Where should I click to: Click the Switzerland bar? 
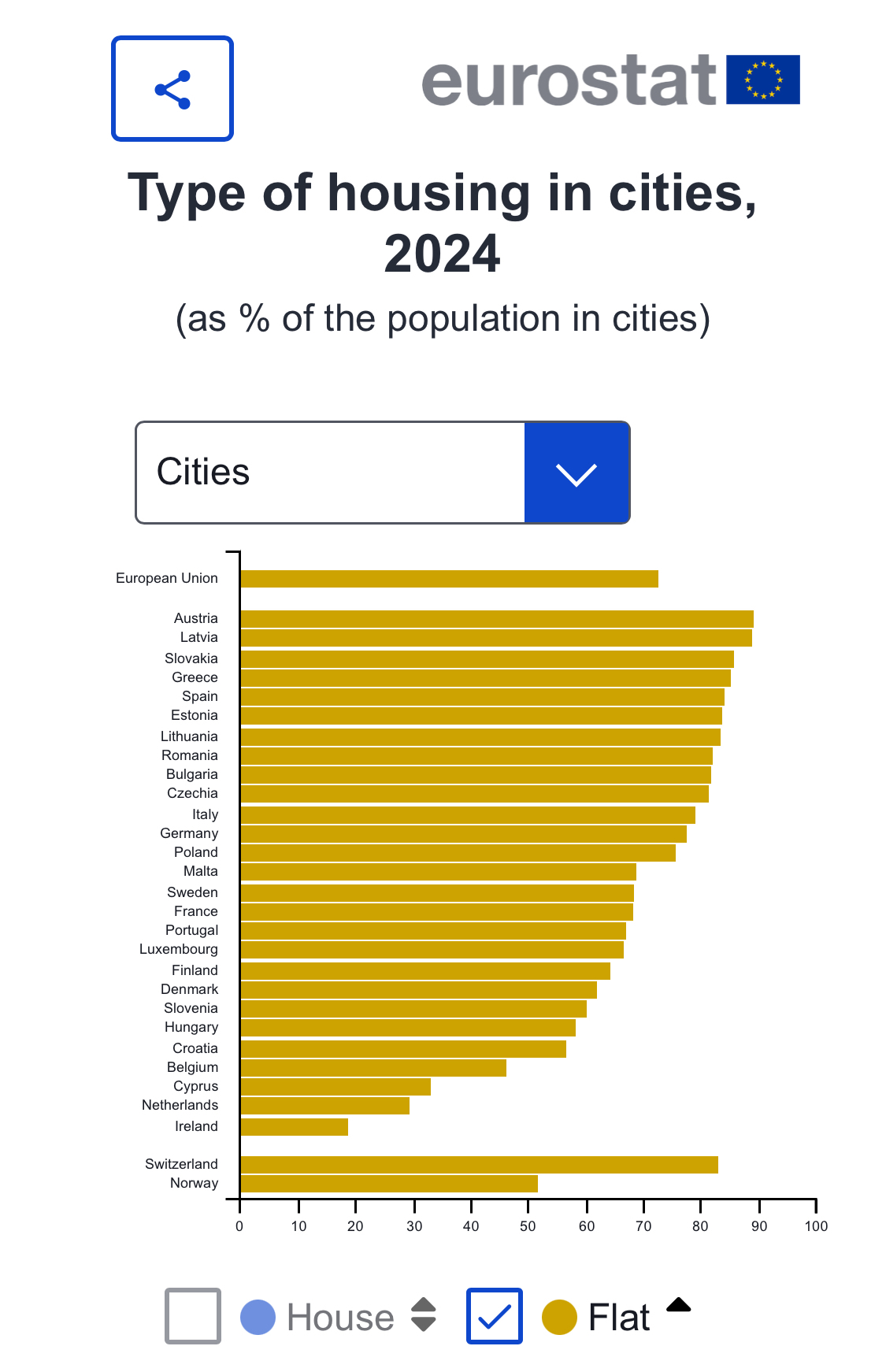point(479,1165)
